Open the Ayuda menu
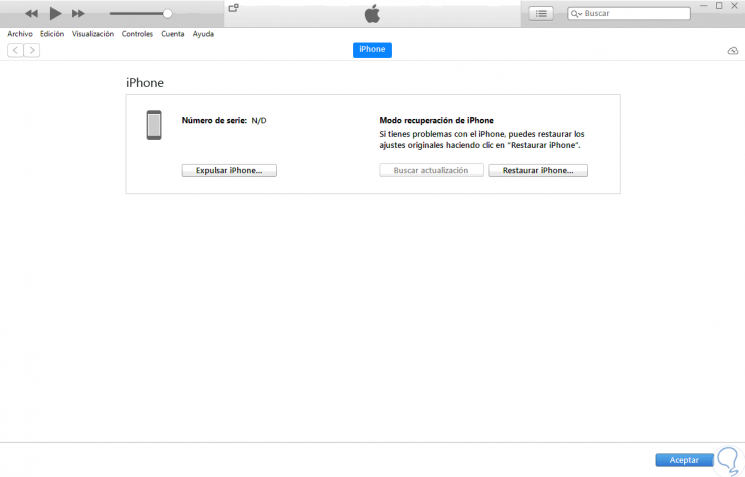 pos(203,34)
